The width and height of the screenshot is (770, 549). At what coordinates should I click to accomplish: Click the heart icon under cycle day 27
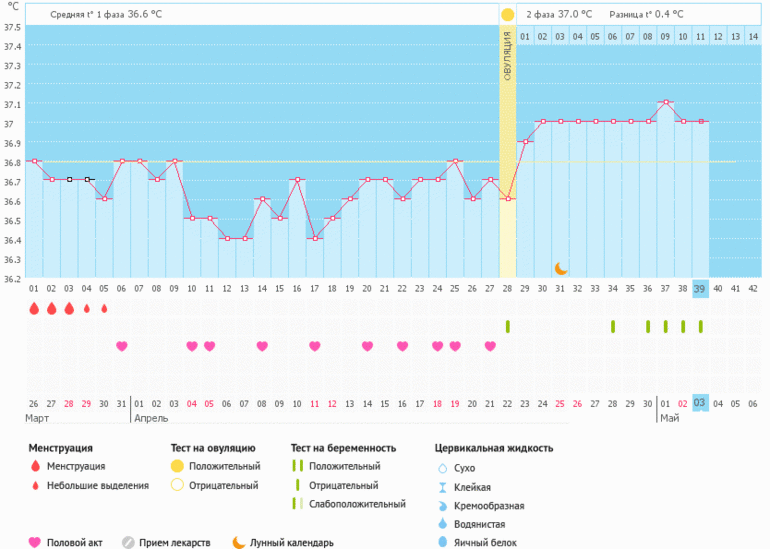click(x=490, y=346)
